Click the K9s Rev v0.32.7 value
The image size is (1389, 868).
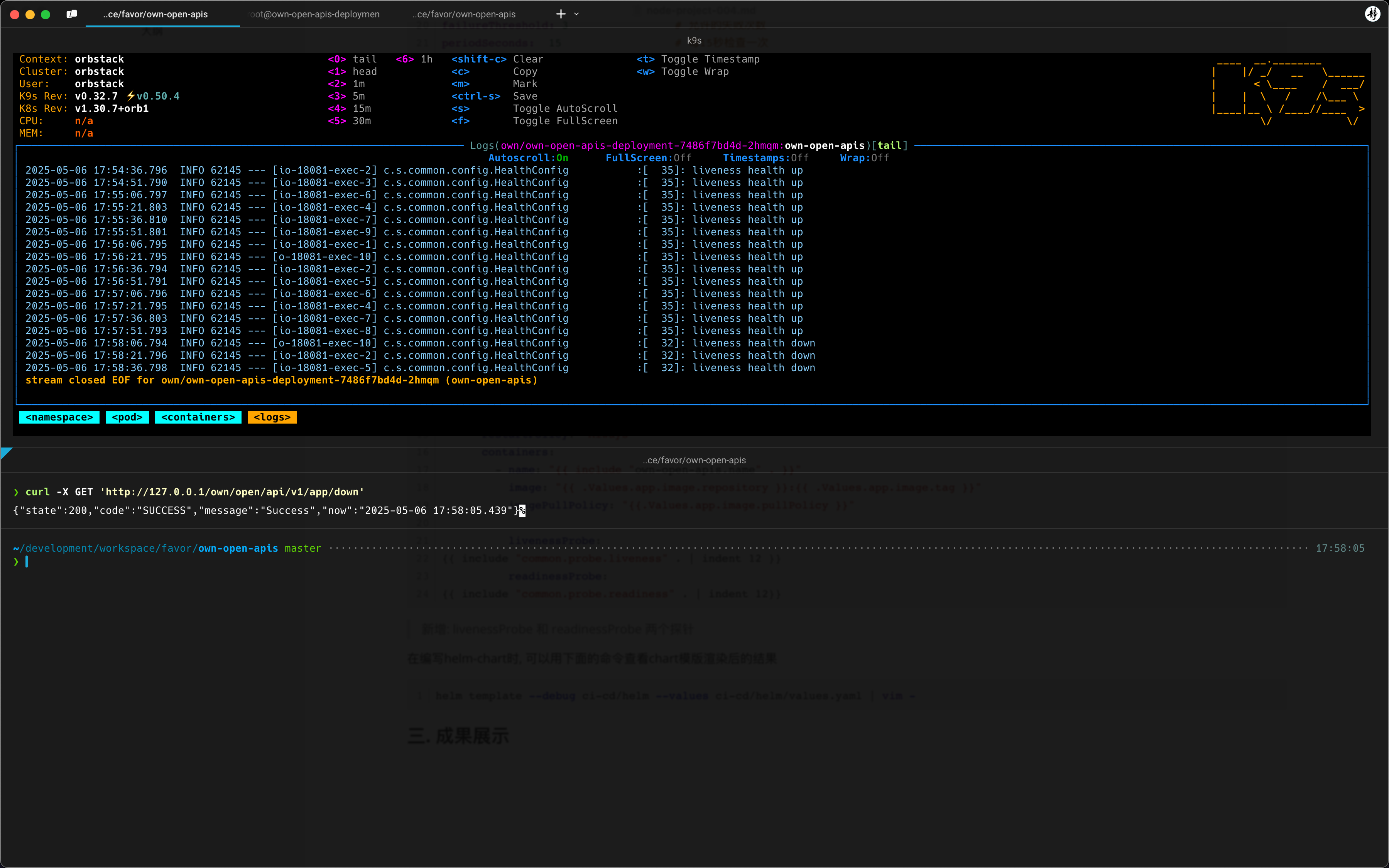click(x=96, y=96)
